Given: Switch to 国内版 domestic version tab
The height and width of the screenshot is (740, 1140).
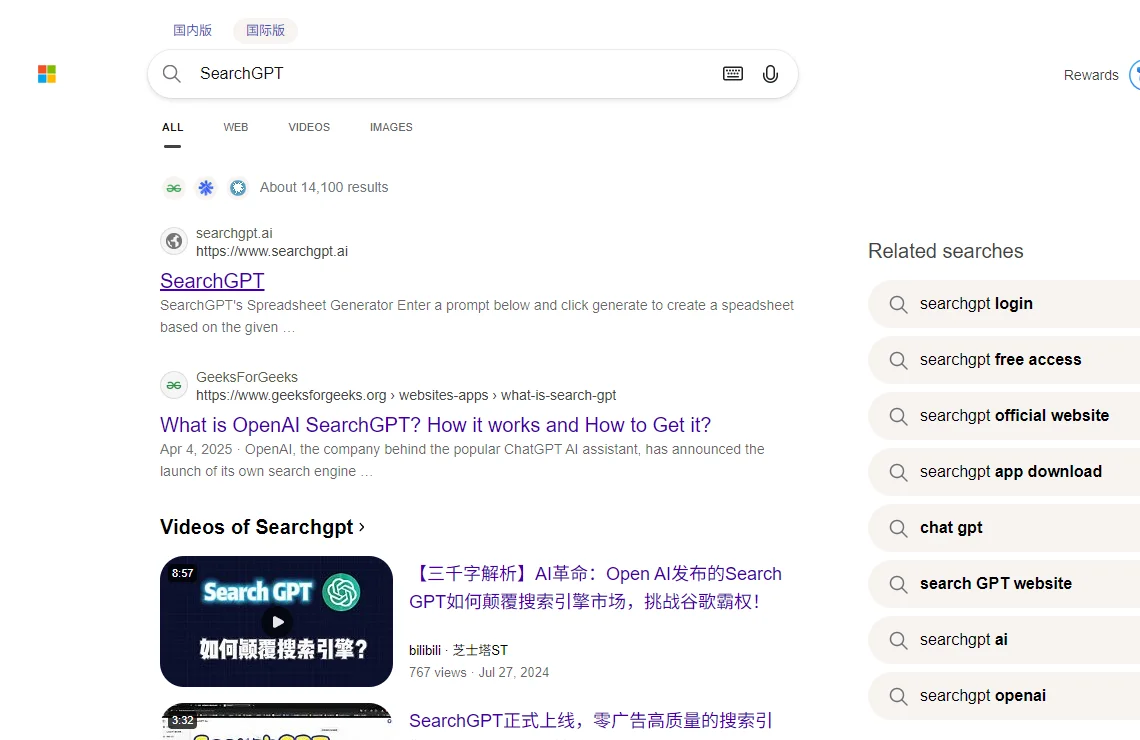Looking at the screenshot, I should pyautogui.click(x=193, y=31).
